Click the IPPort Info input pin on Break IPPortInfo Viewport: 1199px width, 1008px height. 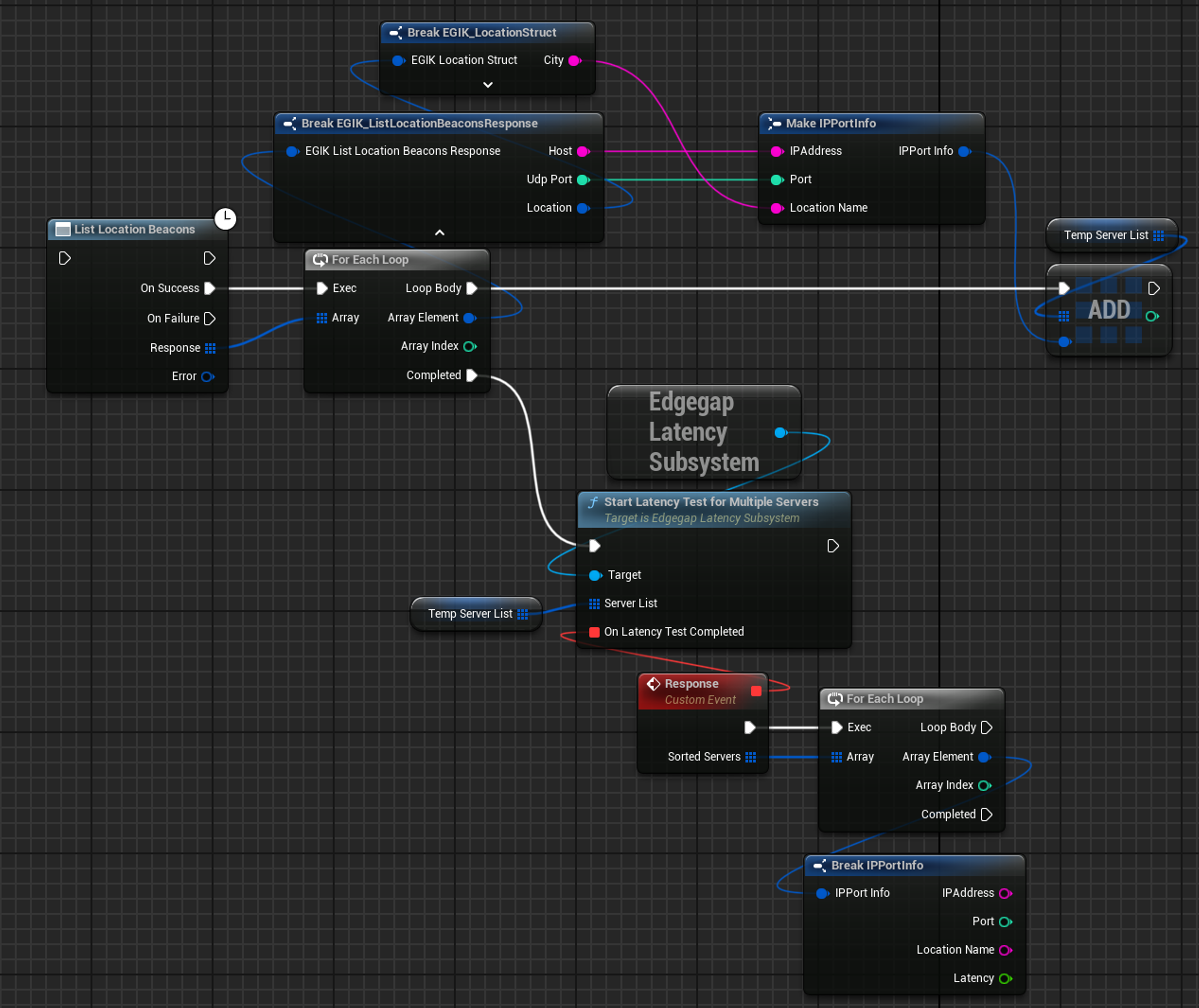822,893
